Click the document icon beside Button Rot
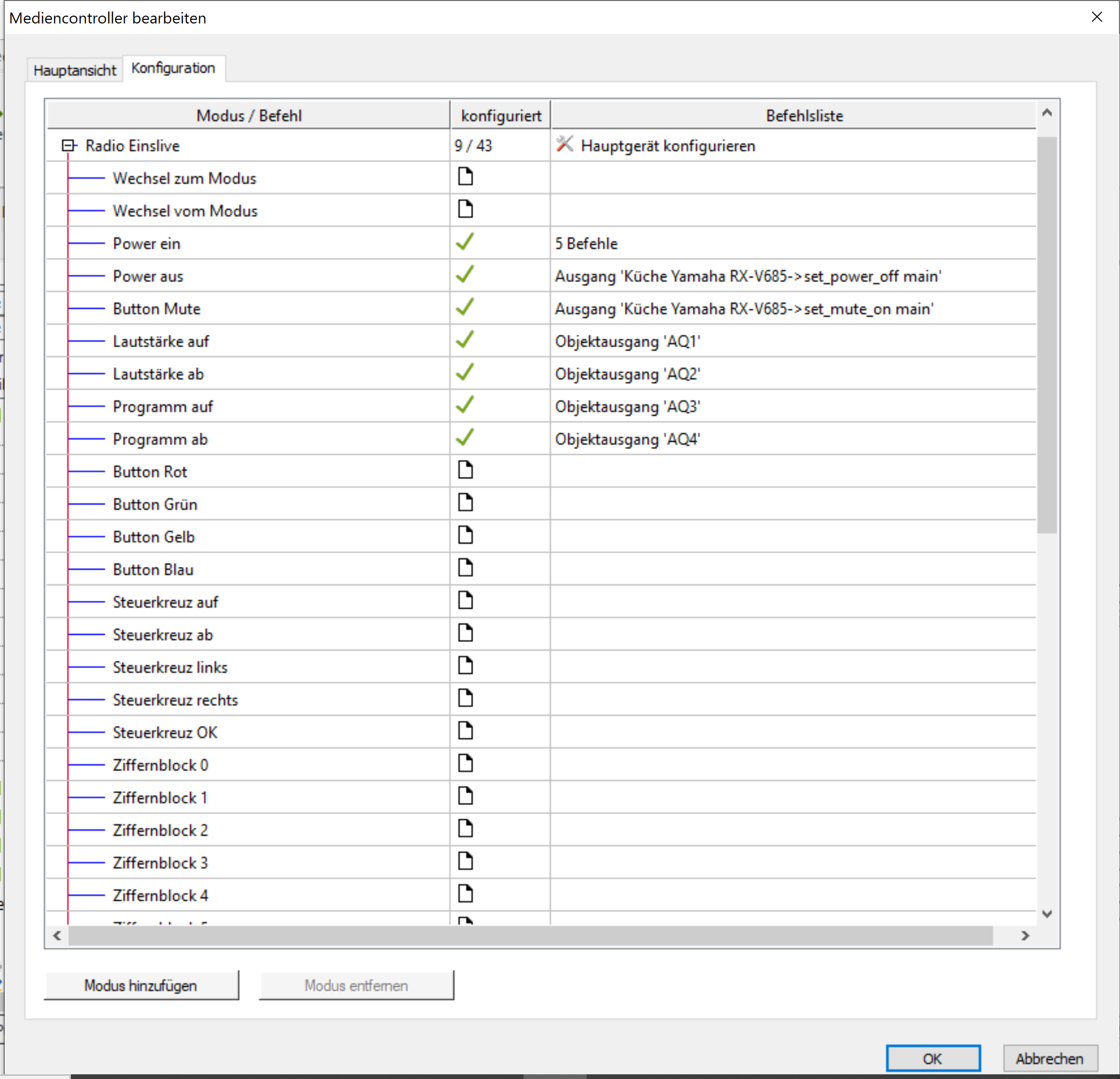 (465, 470)
